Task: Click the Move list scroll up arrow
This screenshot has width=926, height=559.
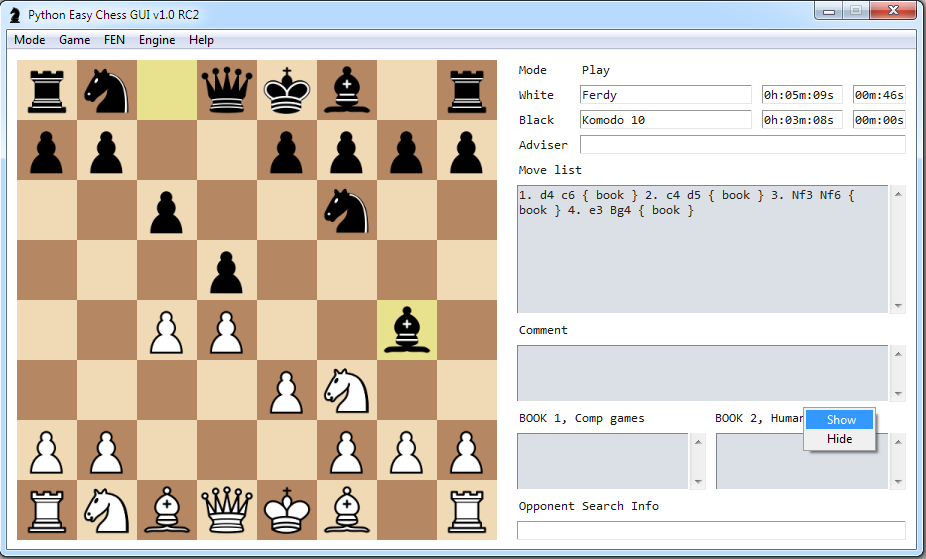Action: pyautogui.click(x=898, y=194)
